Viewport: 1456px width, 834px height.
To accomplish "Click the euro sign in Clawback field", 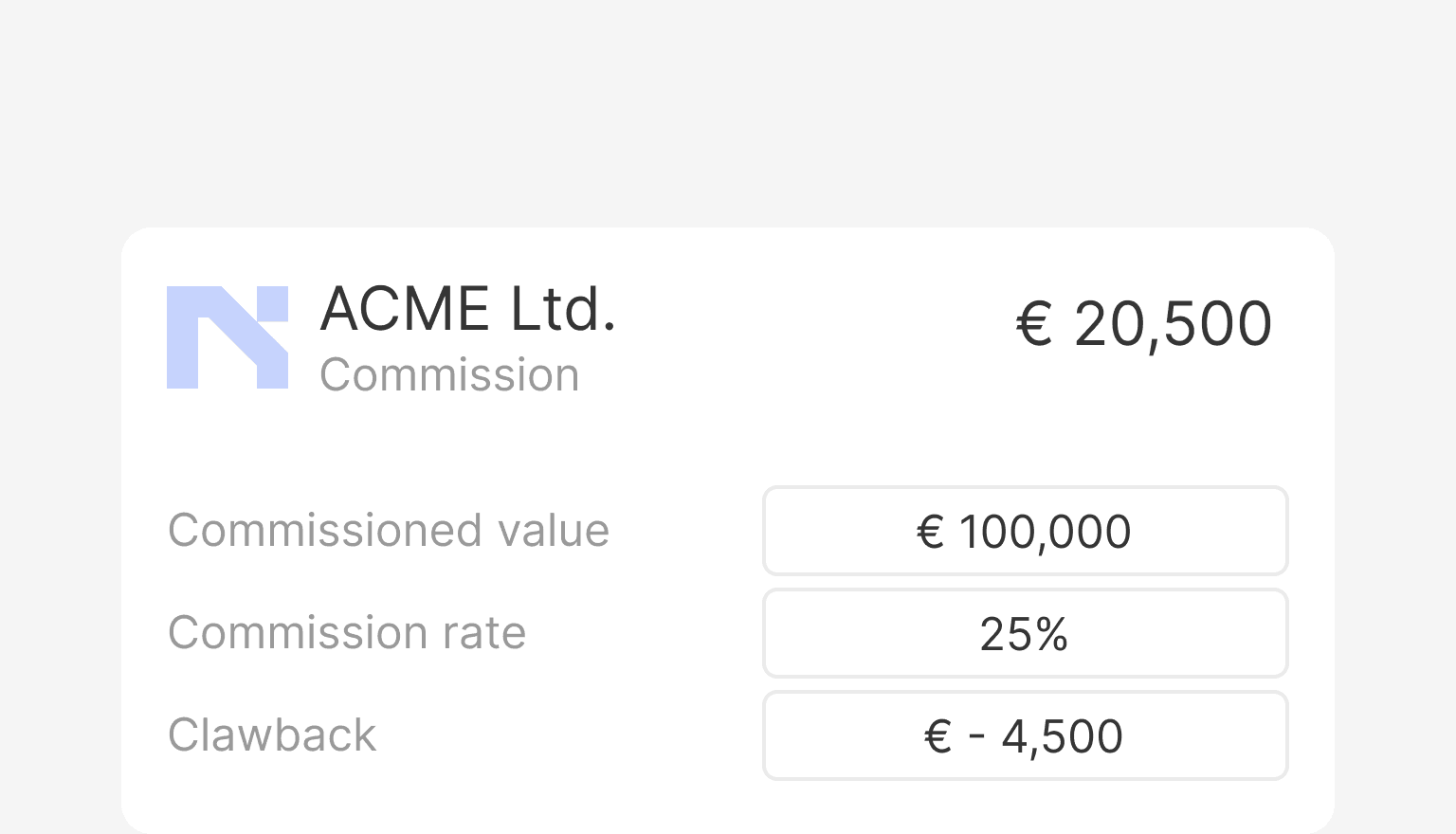I will pos(937,736).
